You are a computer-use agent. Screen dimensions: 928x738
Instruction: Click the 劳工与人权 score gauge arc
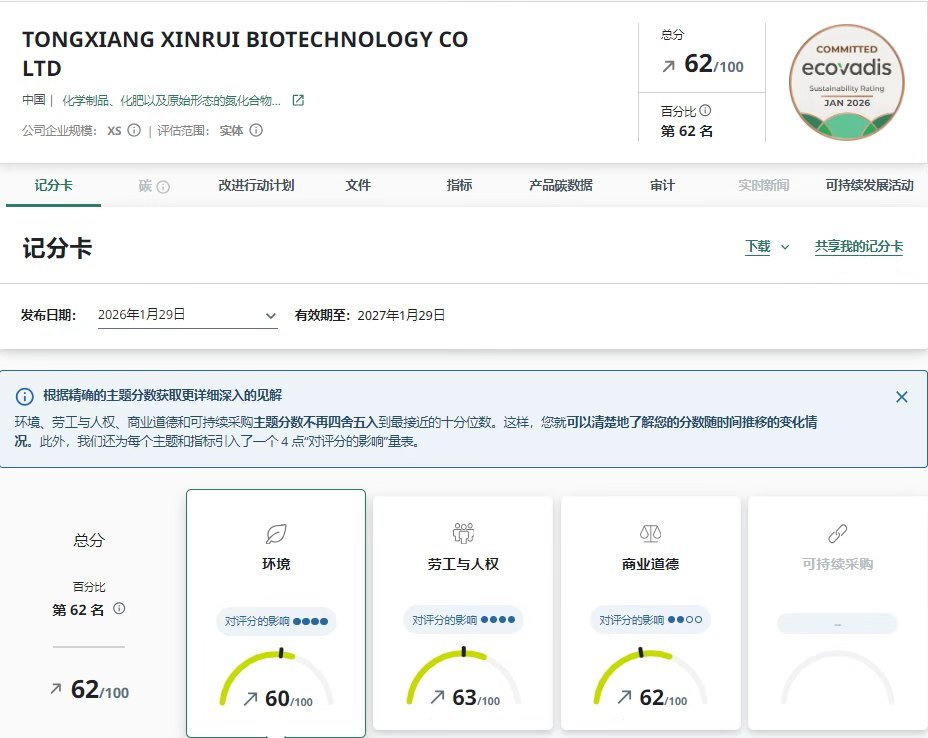[x=463, y=673]
